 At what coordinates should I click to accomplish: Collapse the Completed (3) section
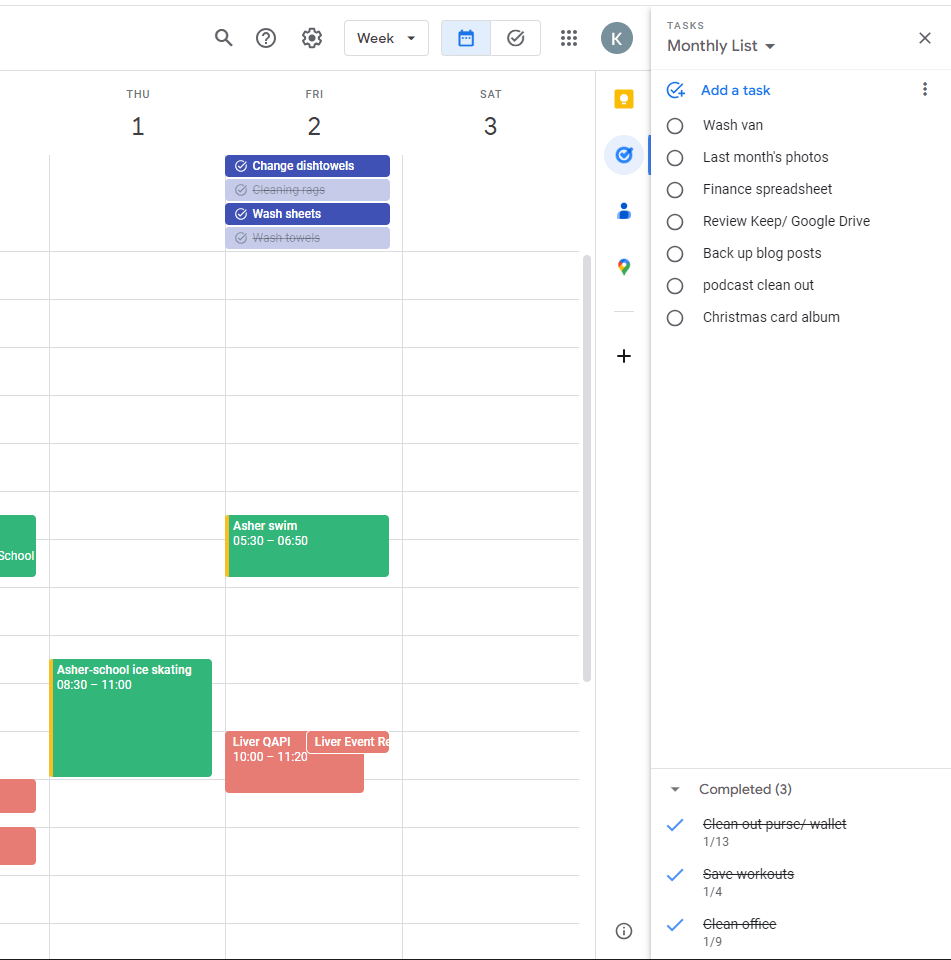click(675, 790)
